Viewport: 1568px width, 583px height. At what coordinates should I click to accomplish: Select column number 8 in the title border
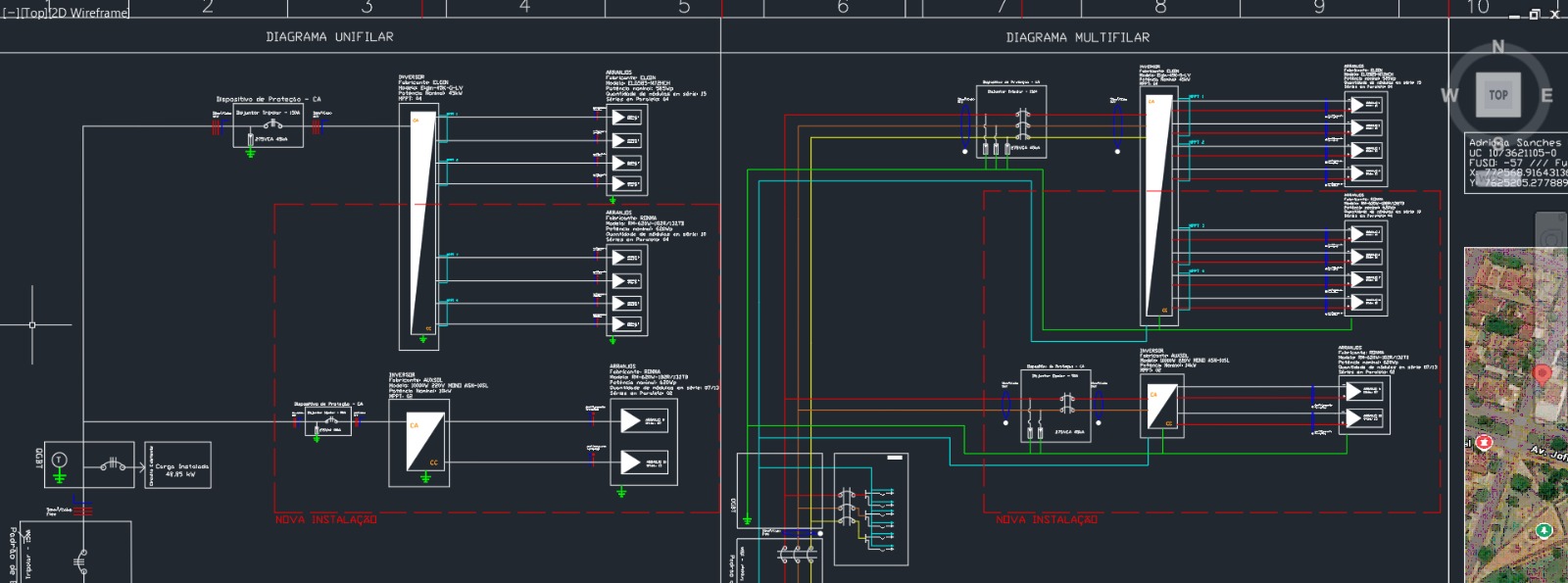(1160, 8)
